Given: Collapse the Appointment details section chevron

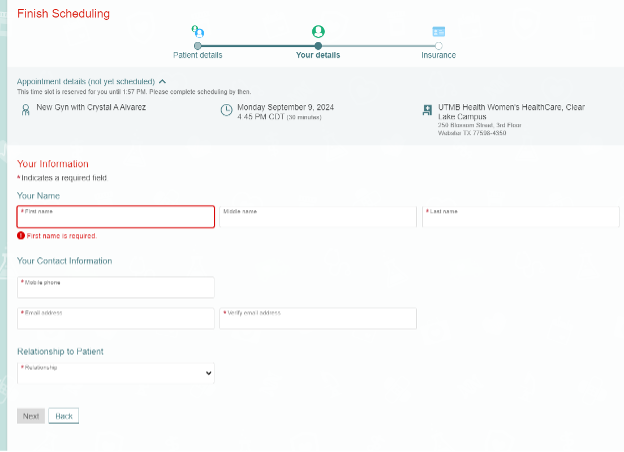Looking at the screenshot, I should [x=163, y=81].
